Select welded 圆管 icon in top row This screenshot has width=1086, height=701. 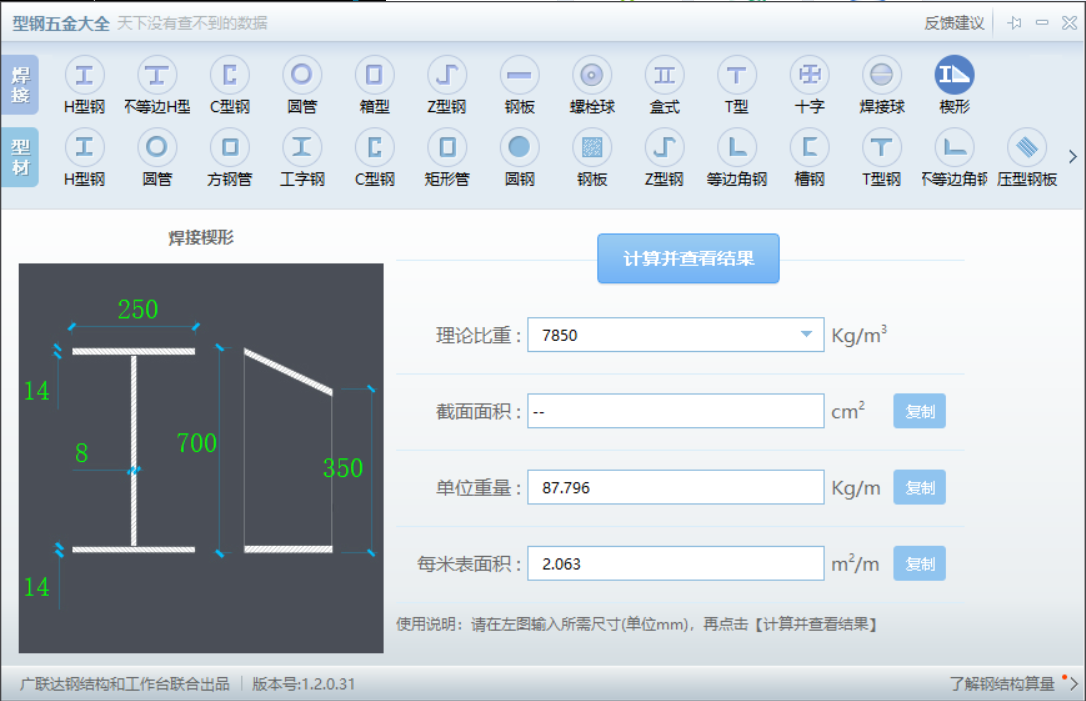(302, 75)
